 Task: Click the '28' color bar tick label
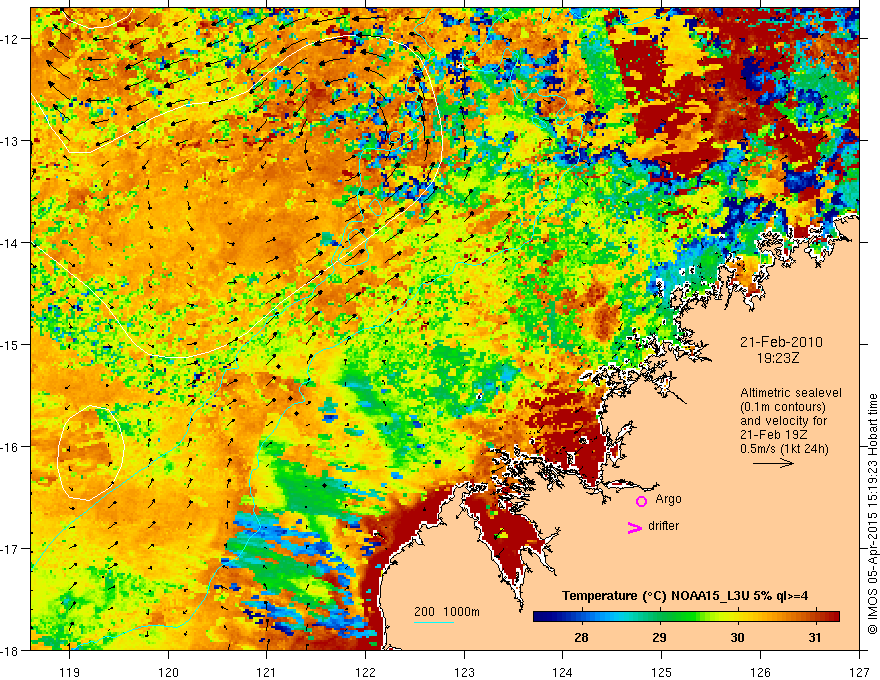click(581, 638)
